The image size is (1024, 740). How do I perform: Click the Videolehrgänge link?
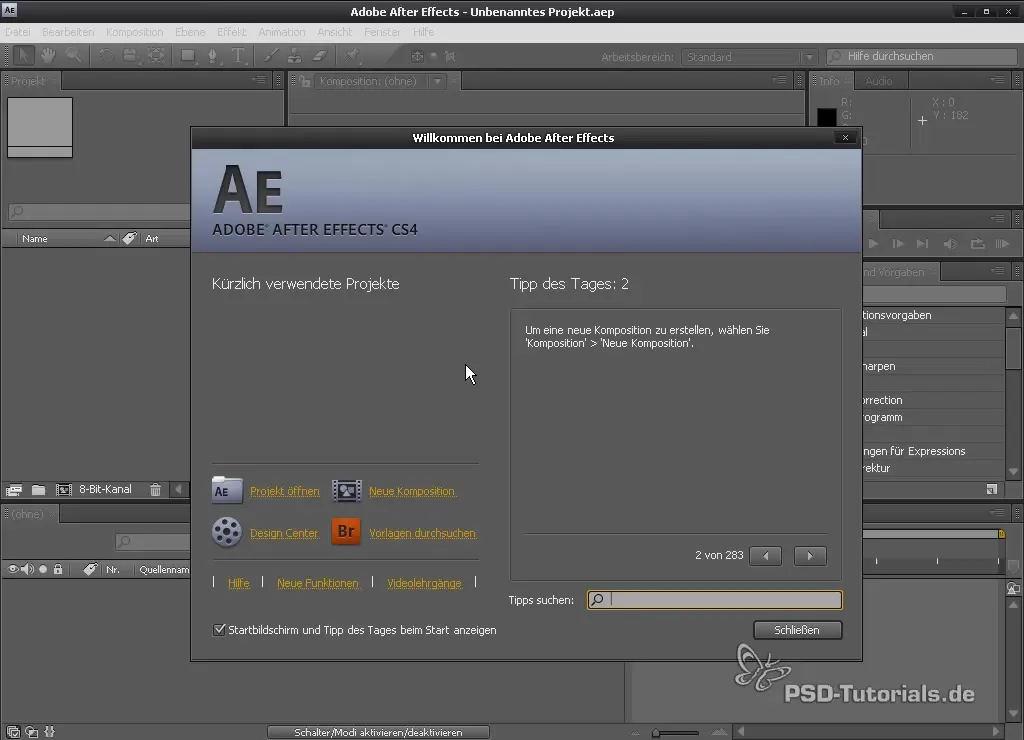(x=424, y=583)
